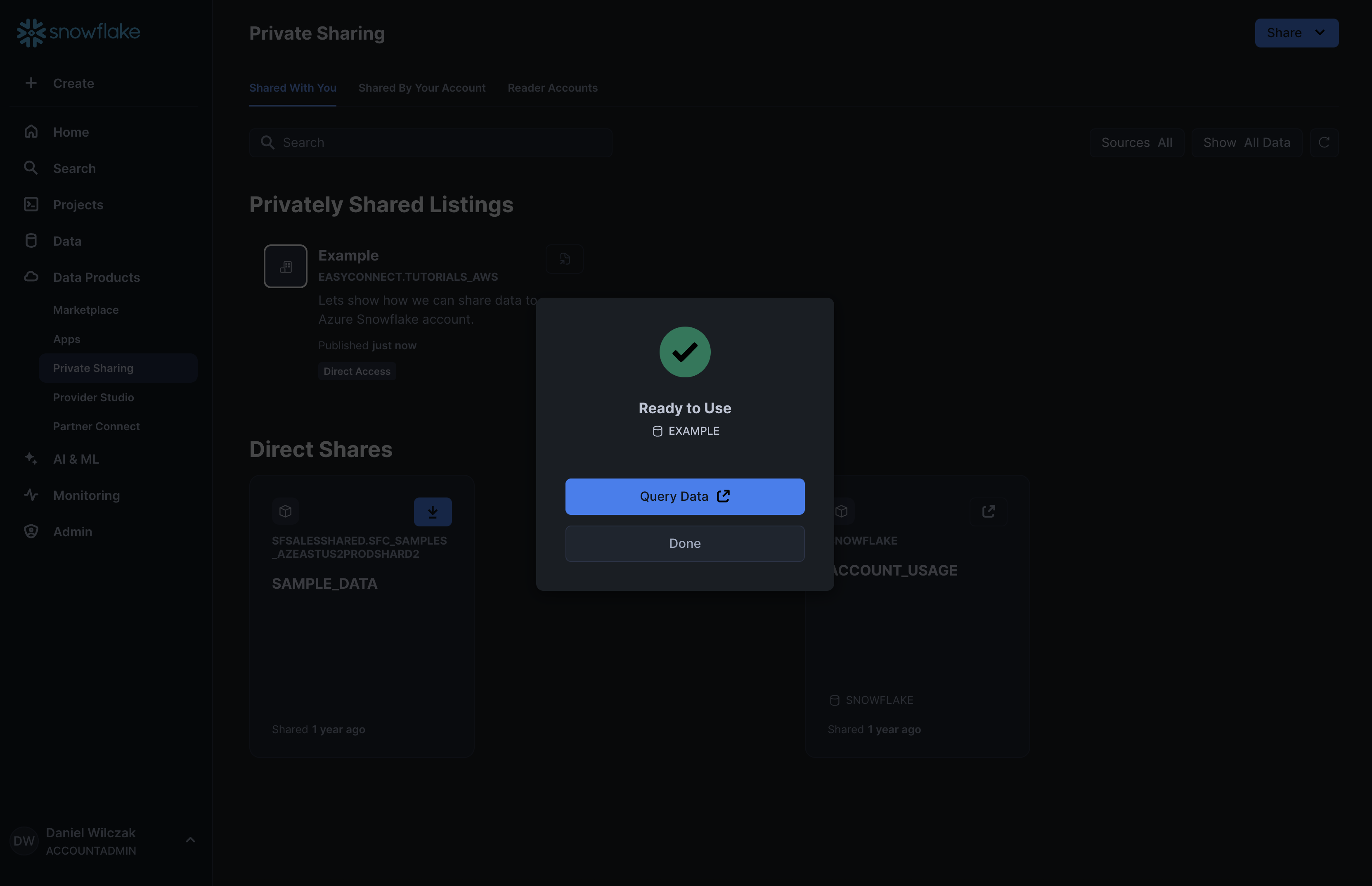Open the Show All Data dropdown

pos(1246,142)
